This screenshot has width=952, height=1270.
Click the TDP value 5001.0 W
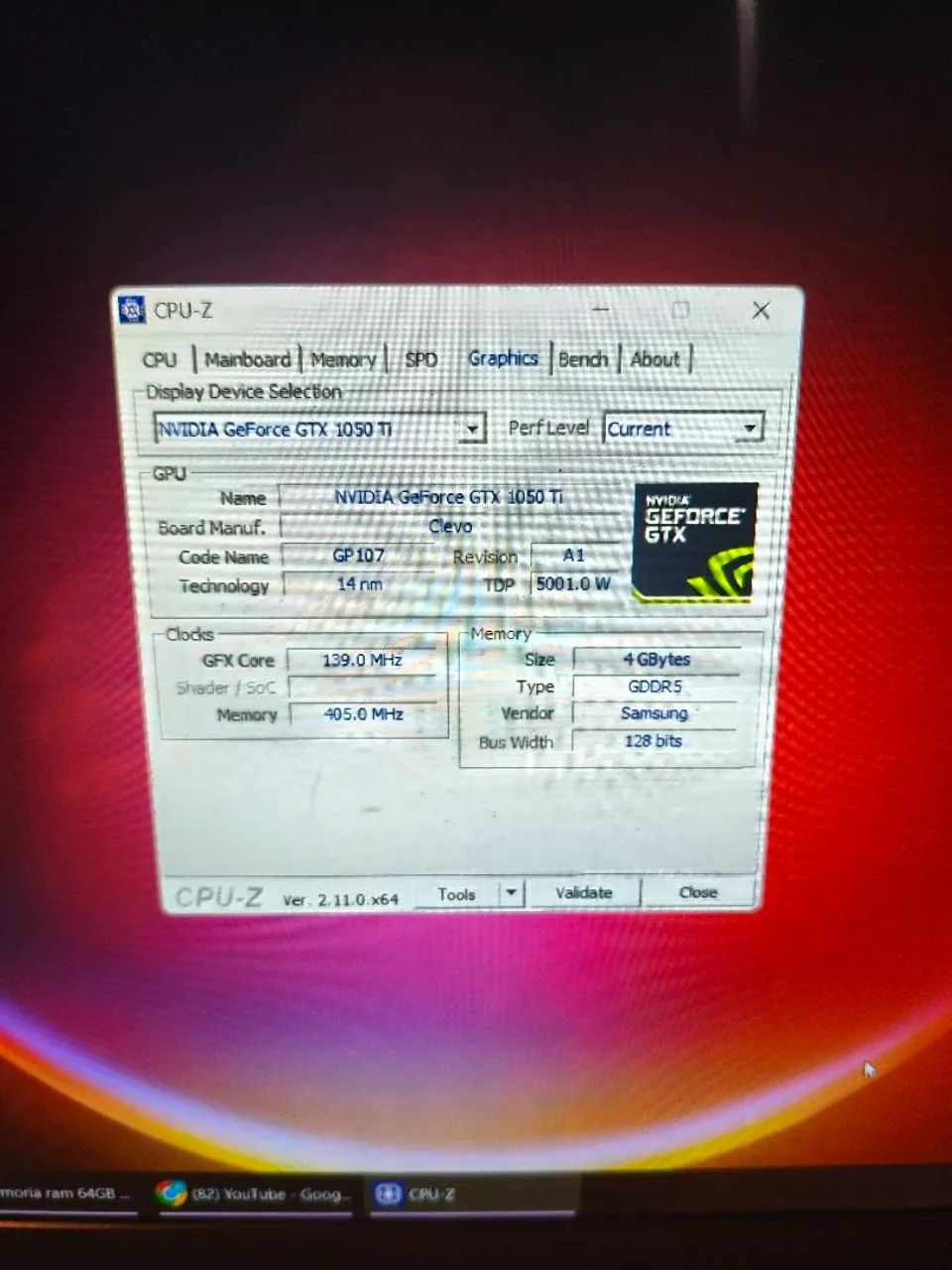point(573,583)
